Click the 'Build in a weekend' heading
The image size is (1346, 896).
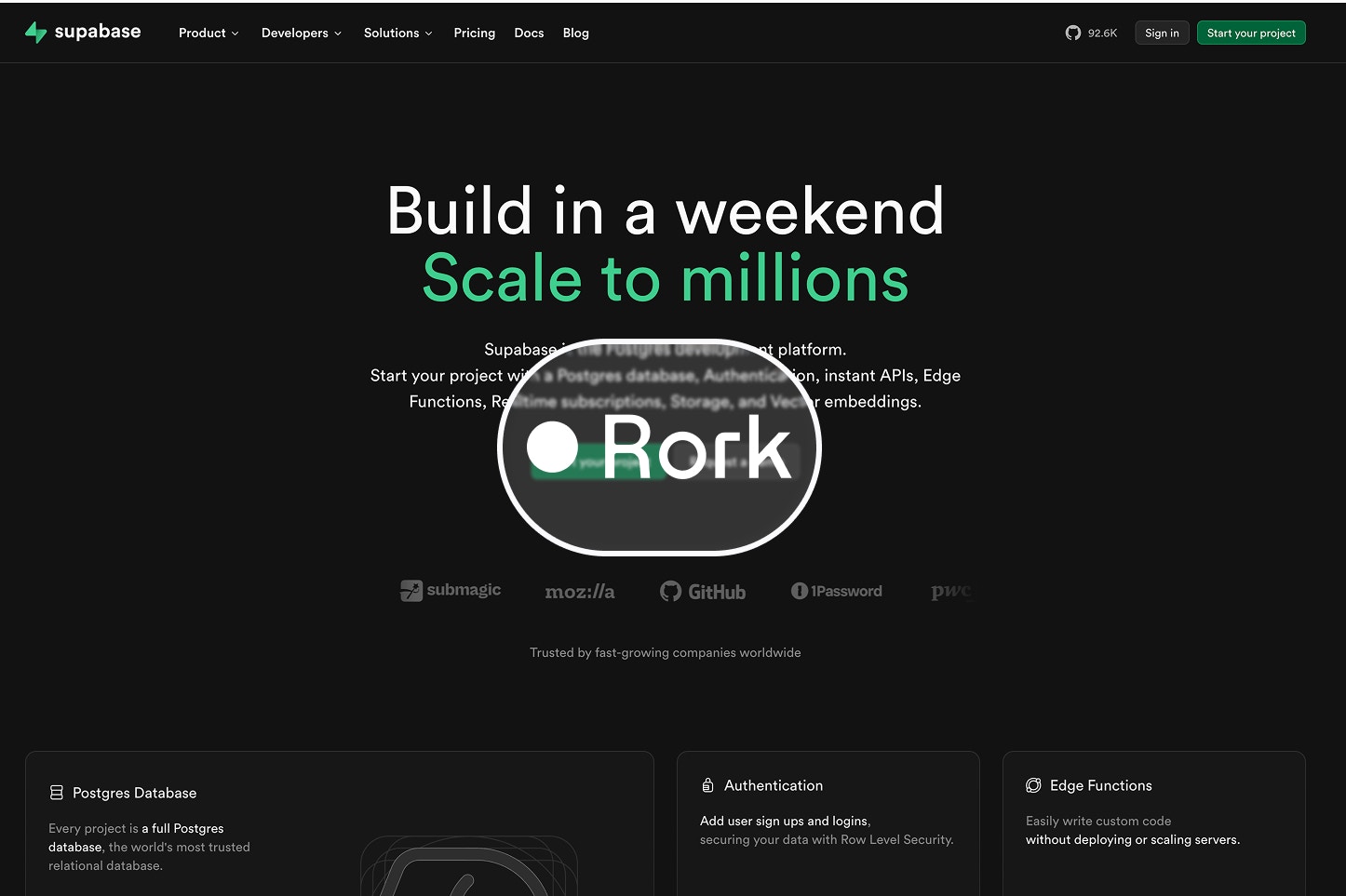(x=666, y=210)
